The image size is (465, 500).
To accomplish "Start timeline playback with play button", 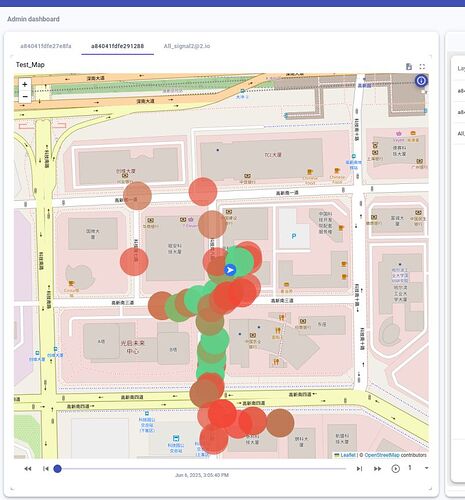I will coord(396,469).
